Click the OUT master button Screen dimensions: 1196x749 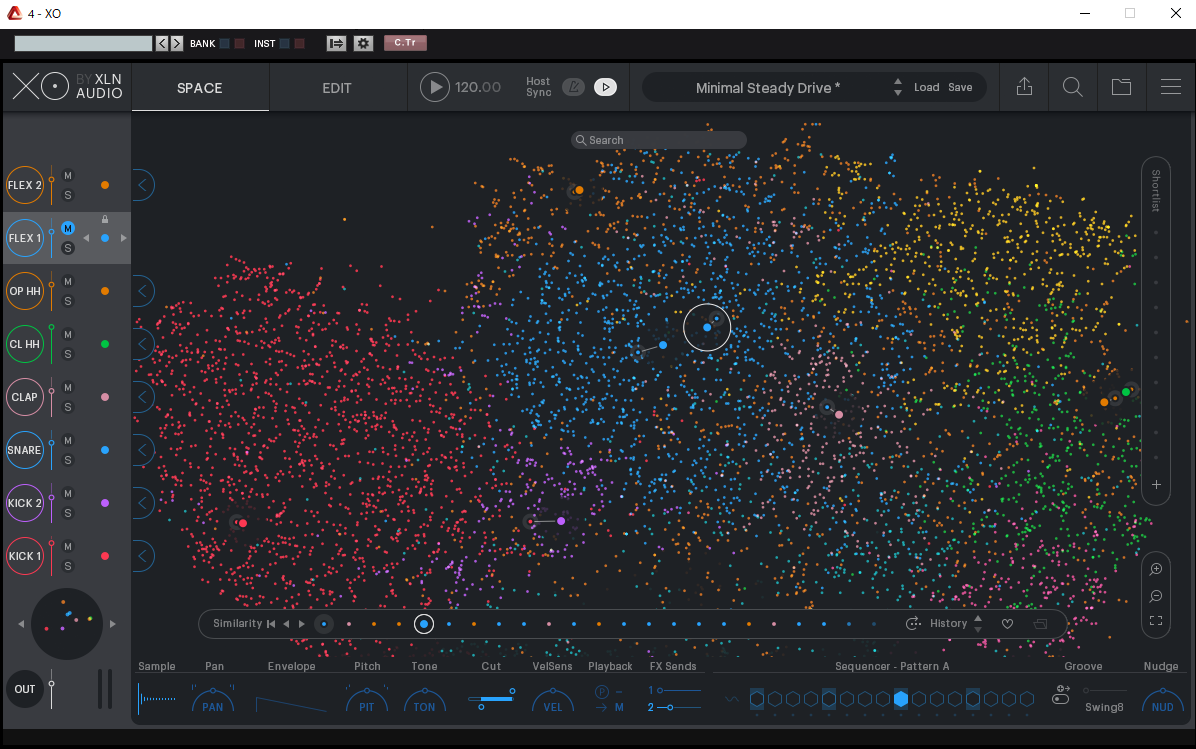tap(25, 689)
